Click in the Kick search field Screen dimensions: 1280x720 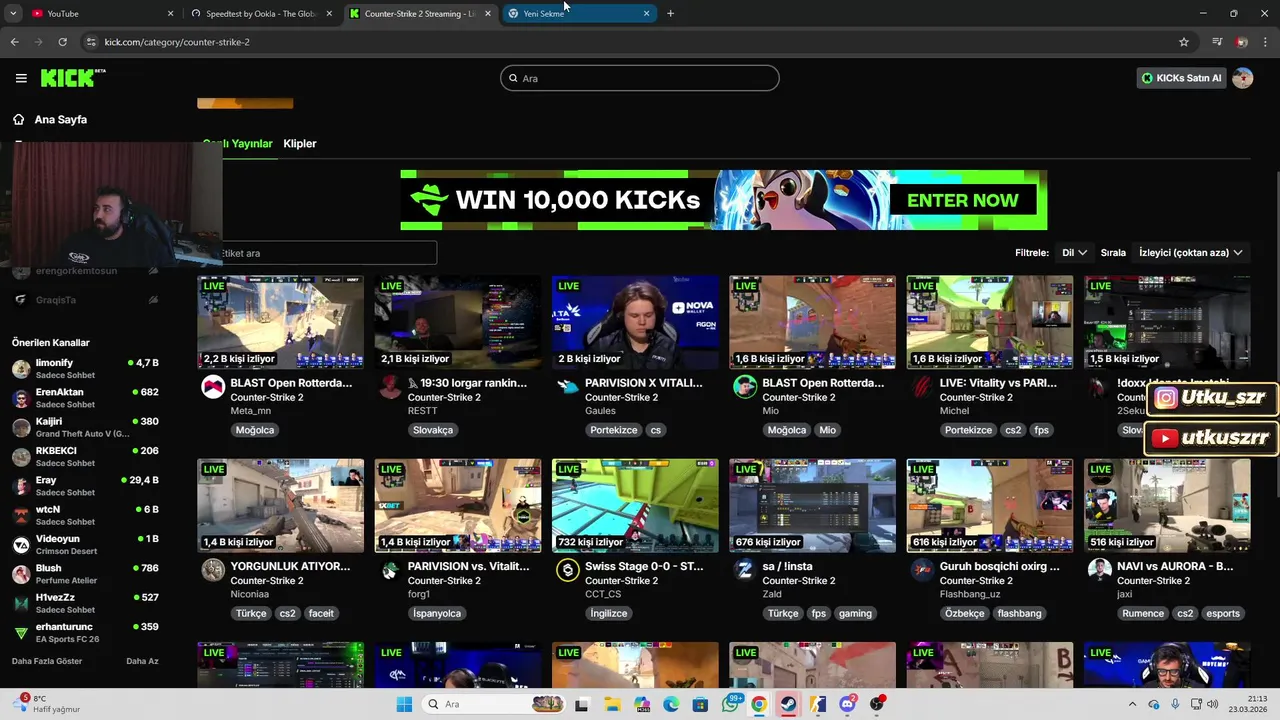click(x=640, y=78)
